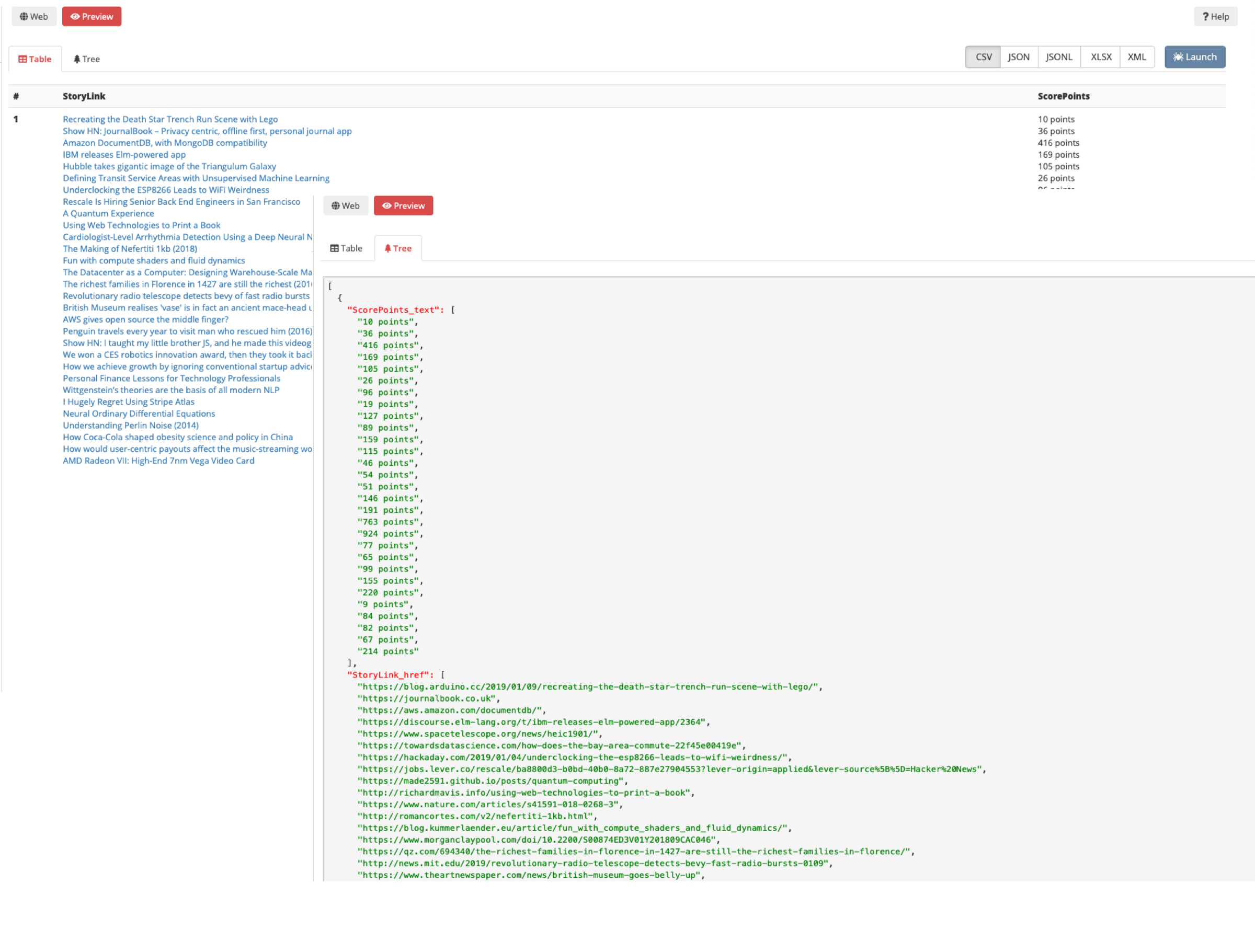
Task: Select the lower Tree tab
Action: tap(398, 248)
